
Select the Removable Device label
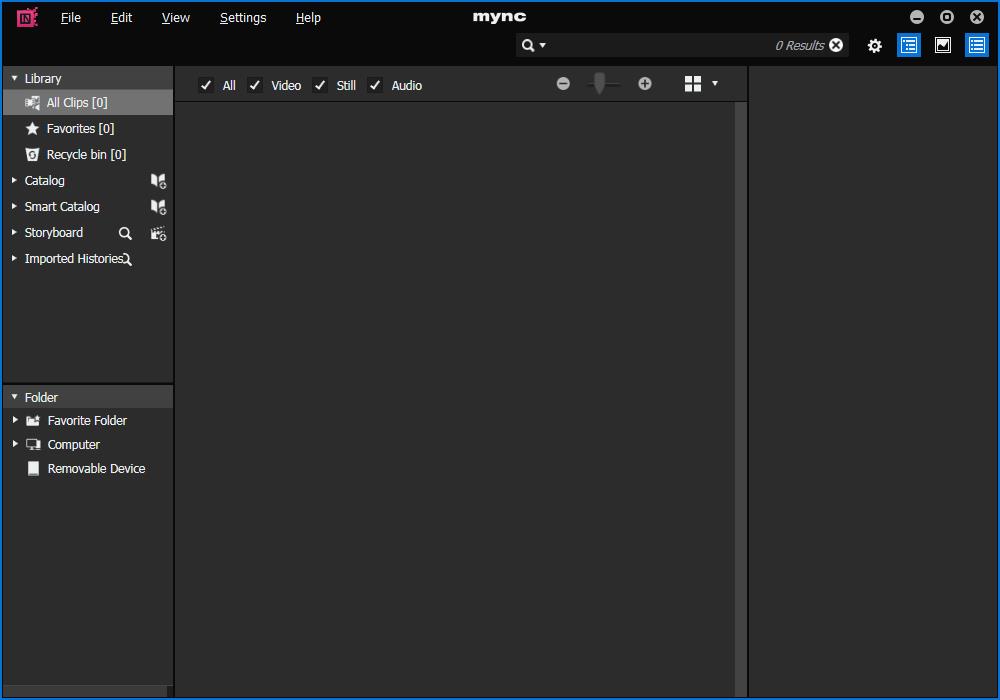click(96, 469)
